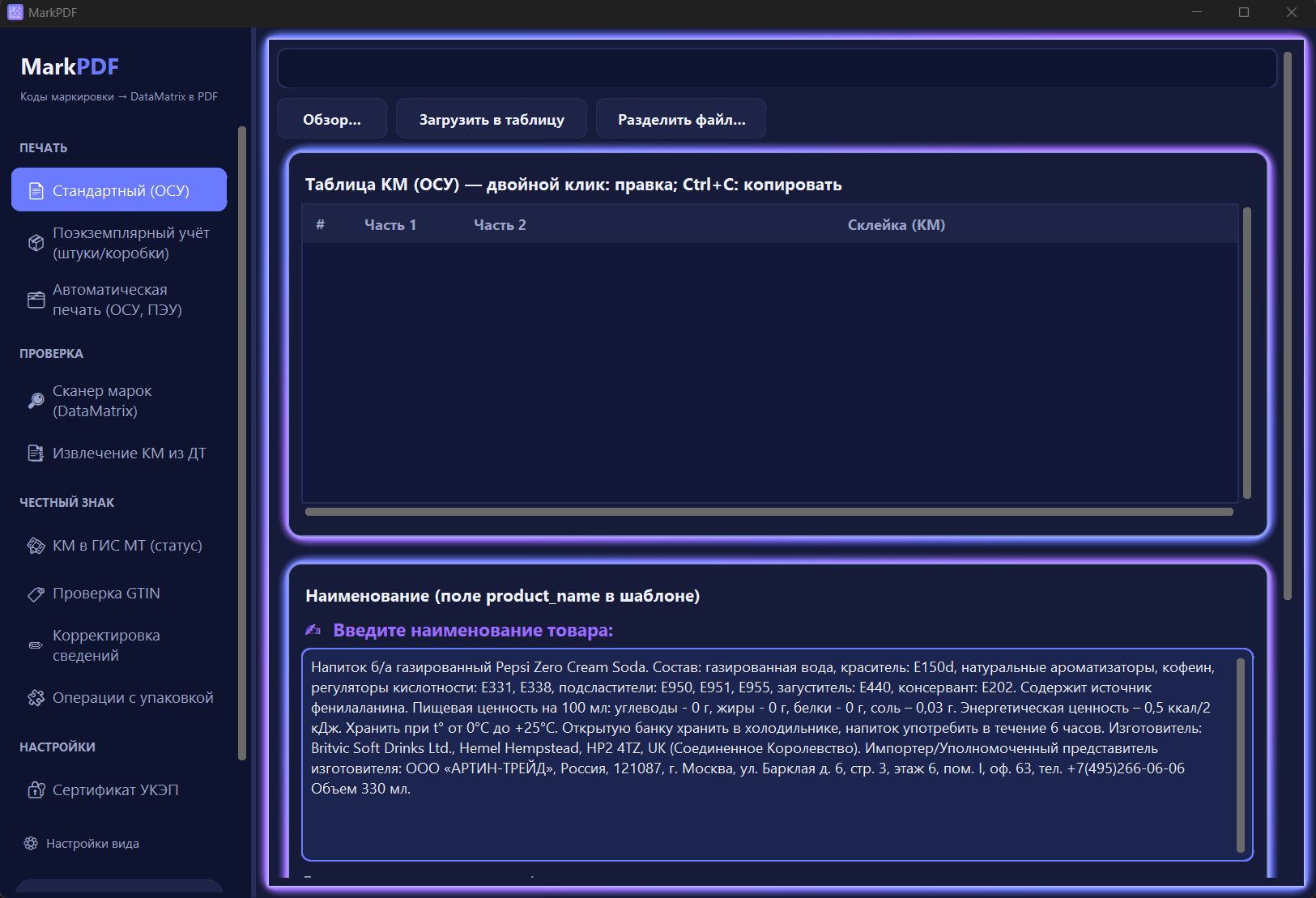
Task: Open Сканер марок (DataMatrix)
Action: pos(119,401)
